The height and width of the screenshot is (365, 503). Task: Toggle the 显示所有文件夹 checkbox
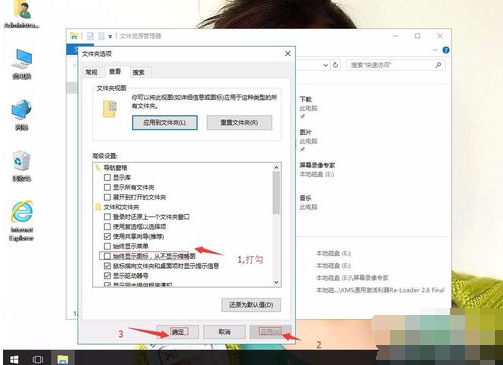[107, 187]
